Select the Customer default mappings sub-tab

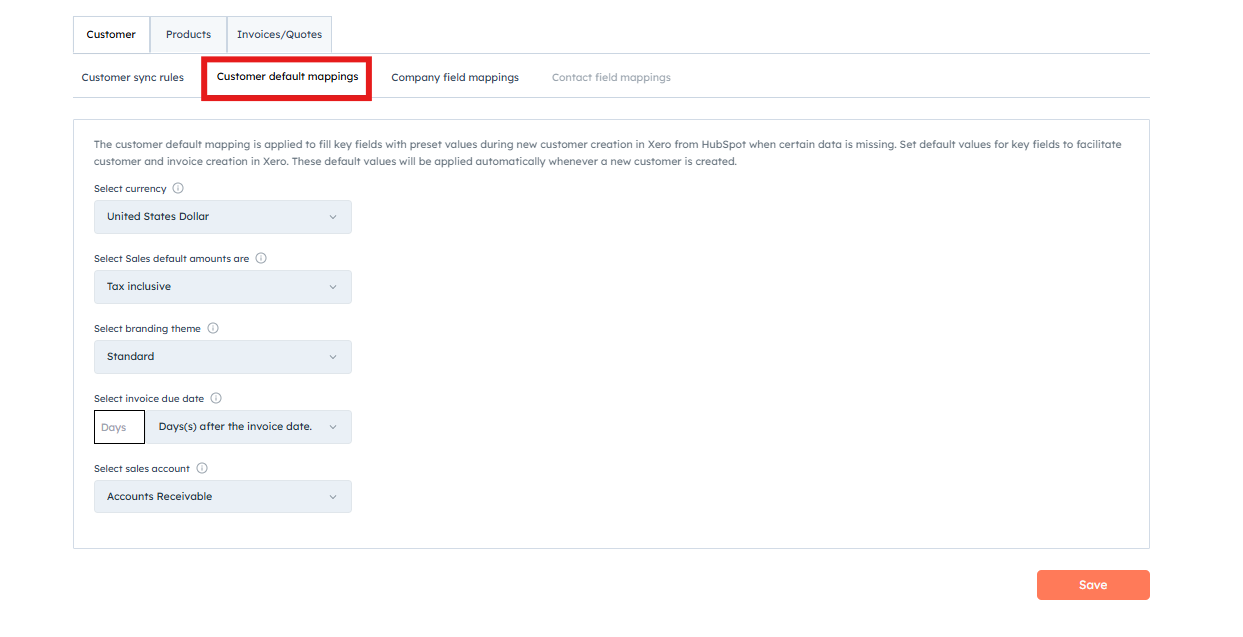[x=287, y=77]
